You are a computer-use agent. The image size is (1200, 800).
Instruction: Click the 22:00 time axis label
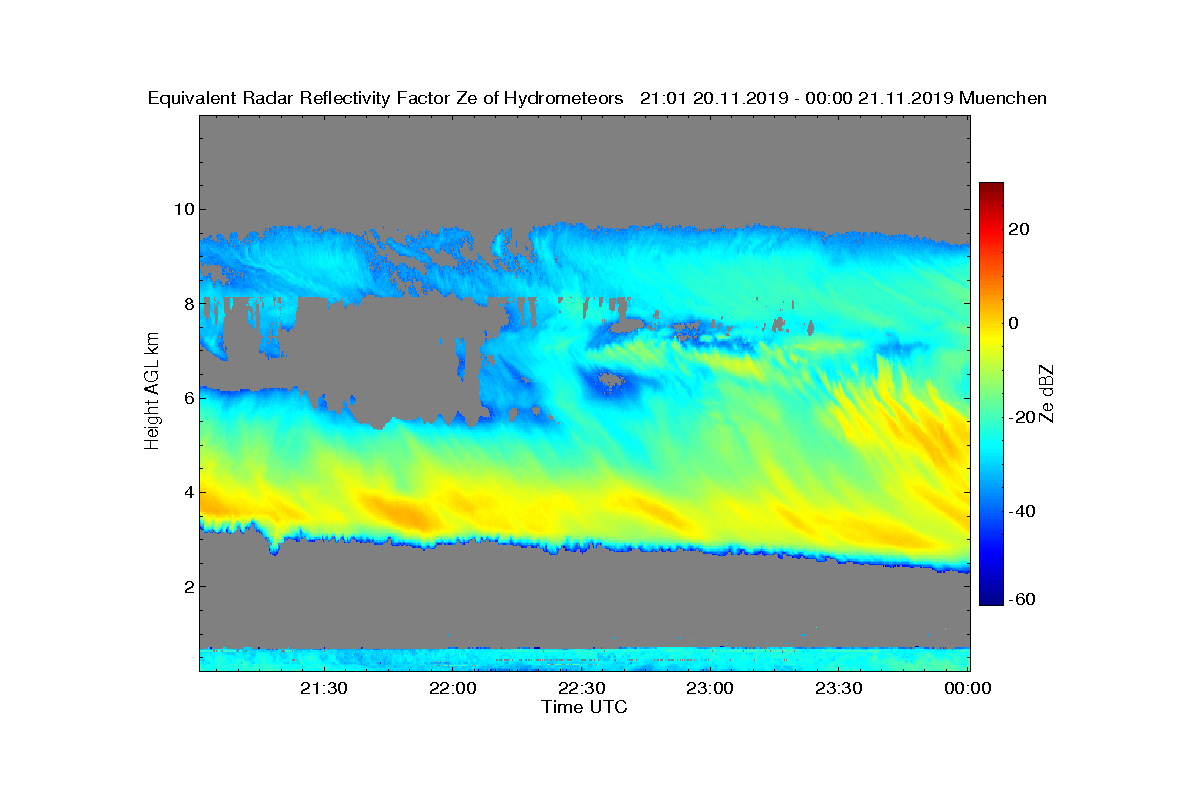click(x=453, y=688)
